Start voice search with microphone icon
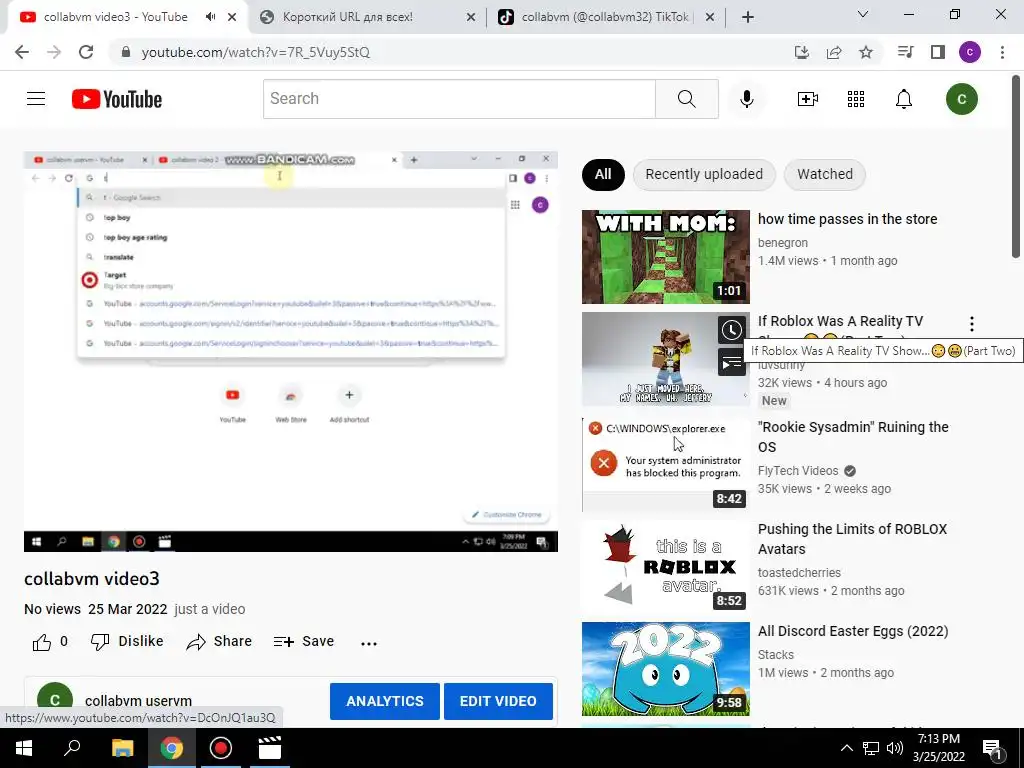 click(x=746, y=99)
